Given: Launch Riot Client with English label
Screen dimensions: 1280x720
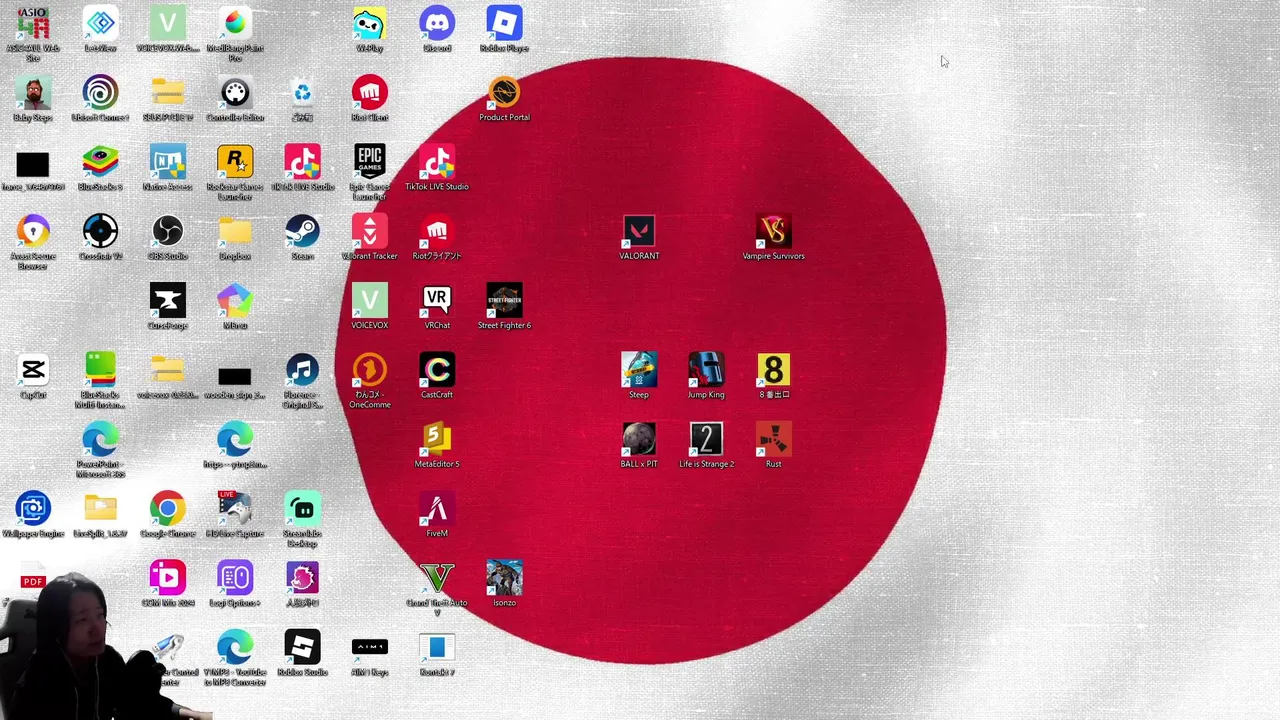Looking at the screenshot, I should click(x=370, y=93).
